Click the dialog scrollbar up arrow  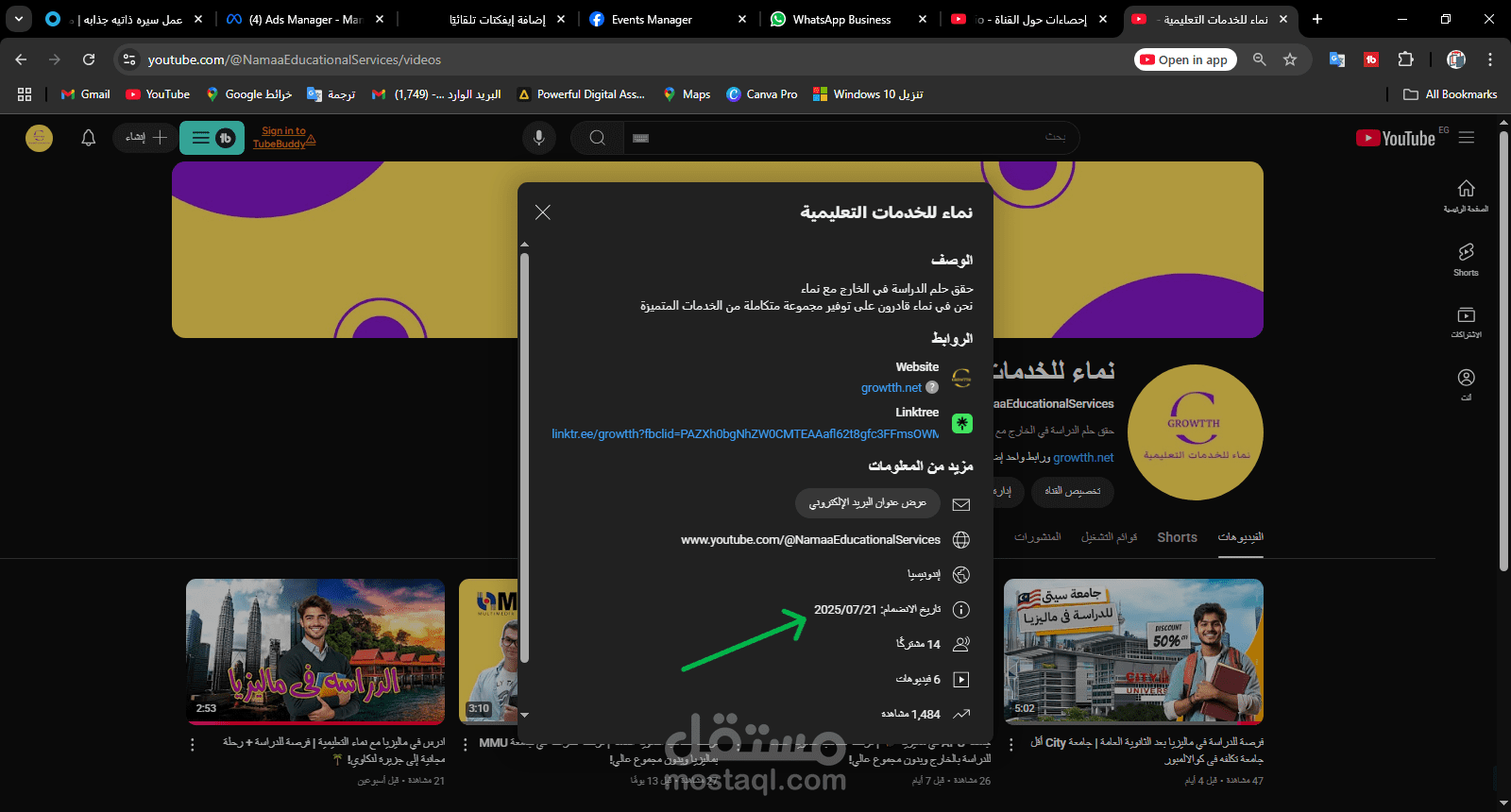[x=525, y=245]
